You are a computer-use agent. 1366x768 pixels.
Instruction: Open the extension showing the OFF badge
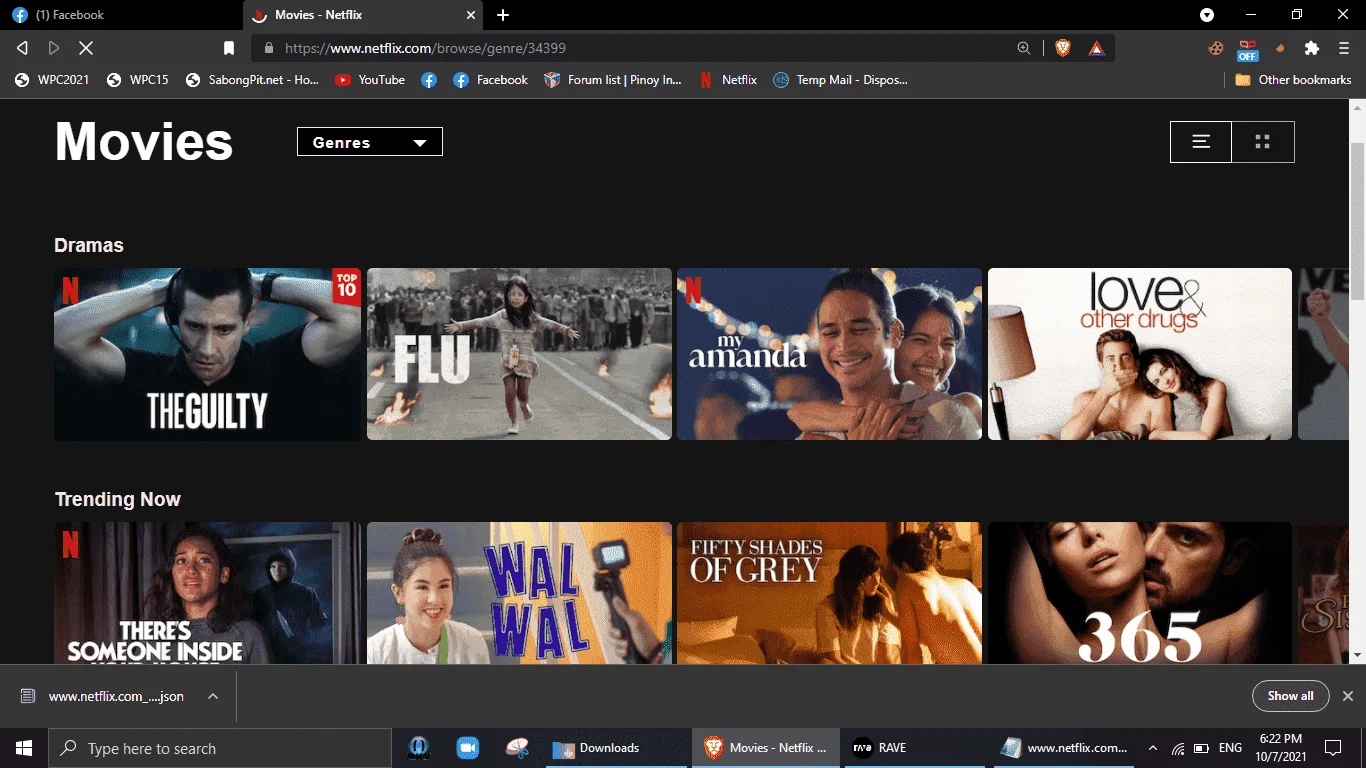click(1248, 49)
